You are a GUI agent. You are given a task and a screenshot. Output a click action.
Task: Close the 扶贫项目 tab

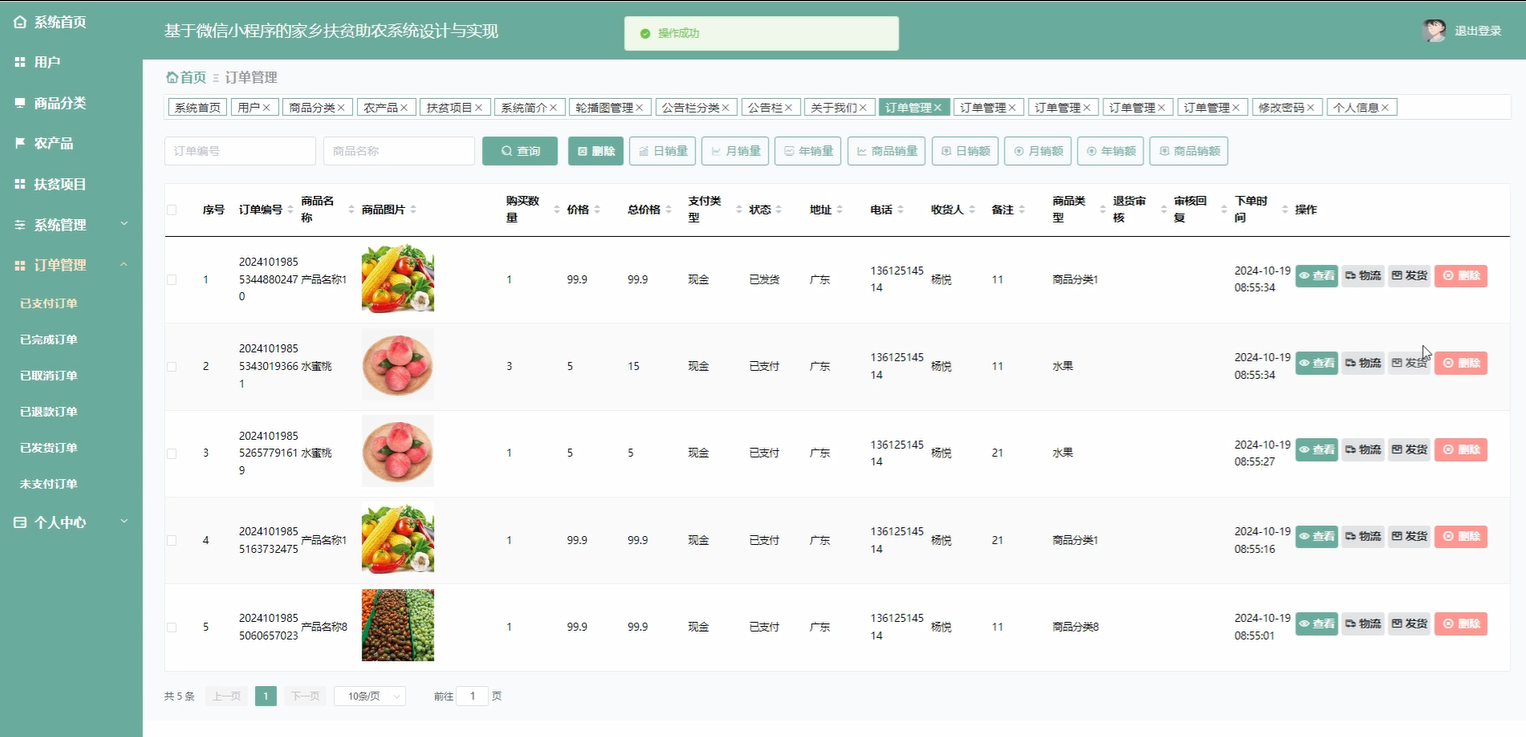click(x=478, y=108)
